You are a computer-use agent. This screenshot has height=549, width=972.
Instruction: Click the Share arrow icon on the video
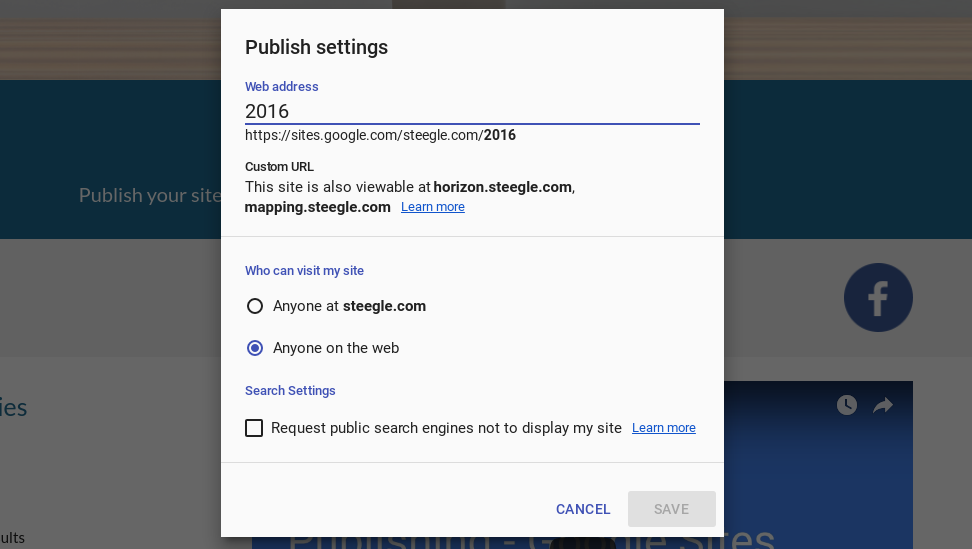point(883,405)
